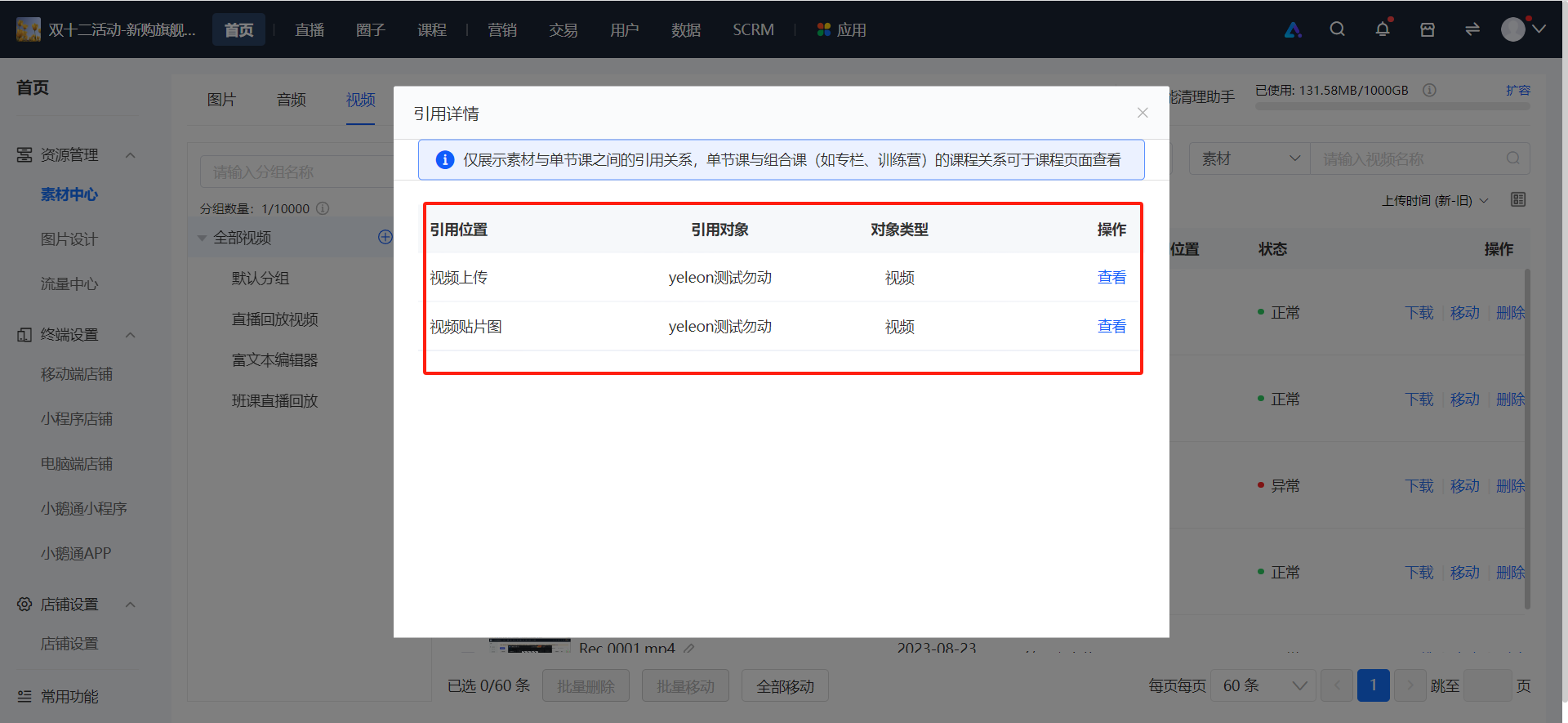Image resolution: width=1568 pixels, height=723 pixels.
Task: Select the 班课直播回放 group
Action: coord(275,401)
